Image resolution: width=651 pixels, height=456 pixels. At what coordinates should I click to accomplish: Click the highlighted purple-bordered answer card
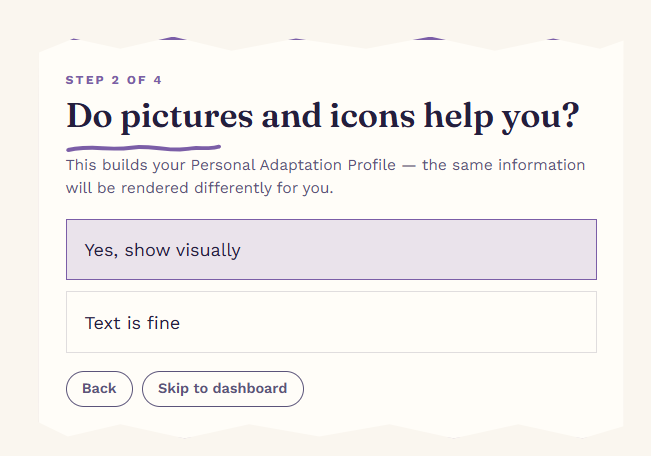(331, 250)
